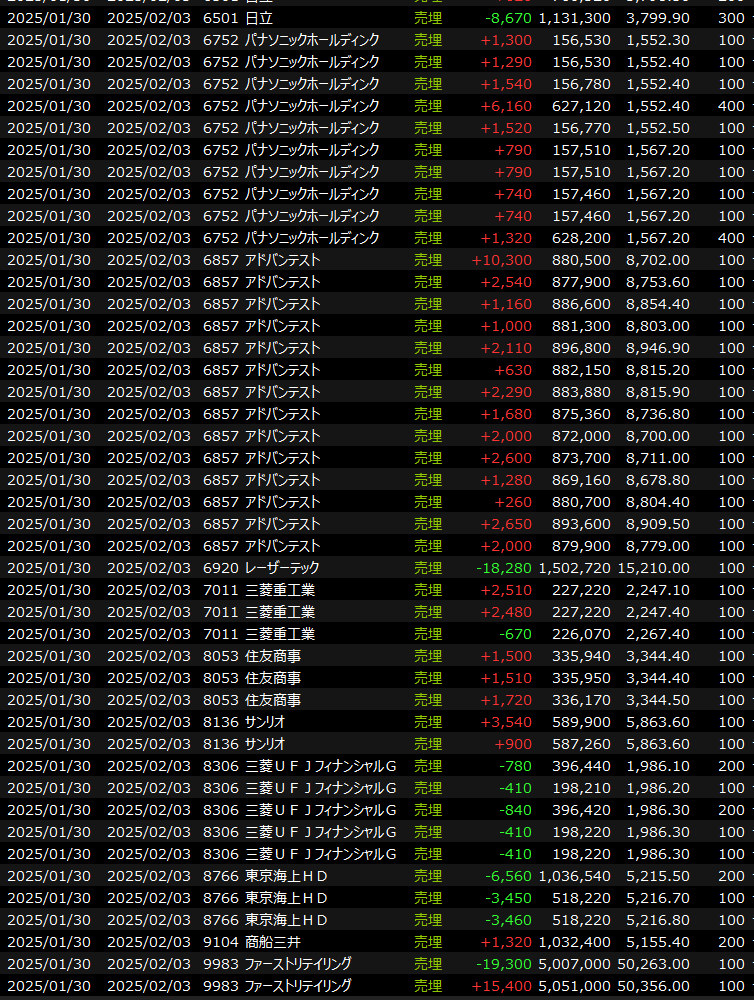
Task: Select the price 8,702.00 cell
Action: coord(657,260)
